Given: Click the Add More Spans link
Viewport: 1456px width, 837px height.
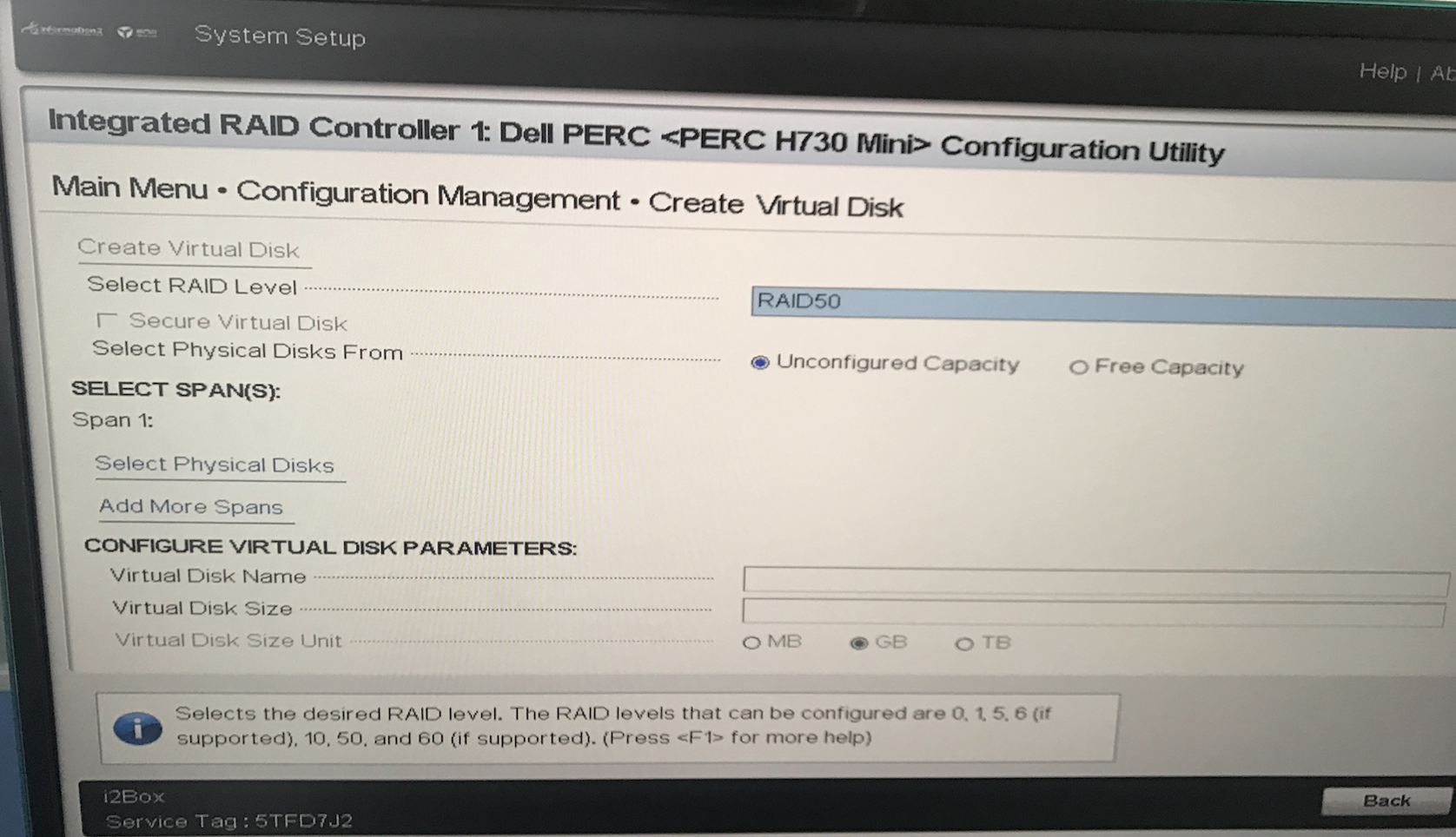Looking at the screenshot, I should [191, 506].
